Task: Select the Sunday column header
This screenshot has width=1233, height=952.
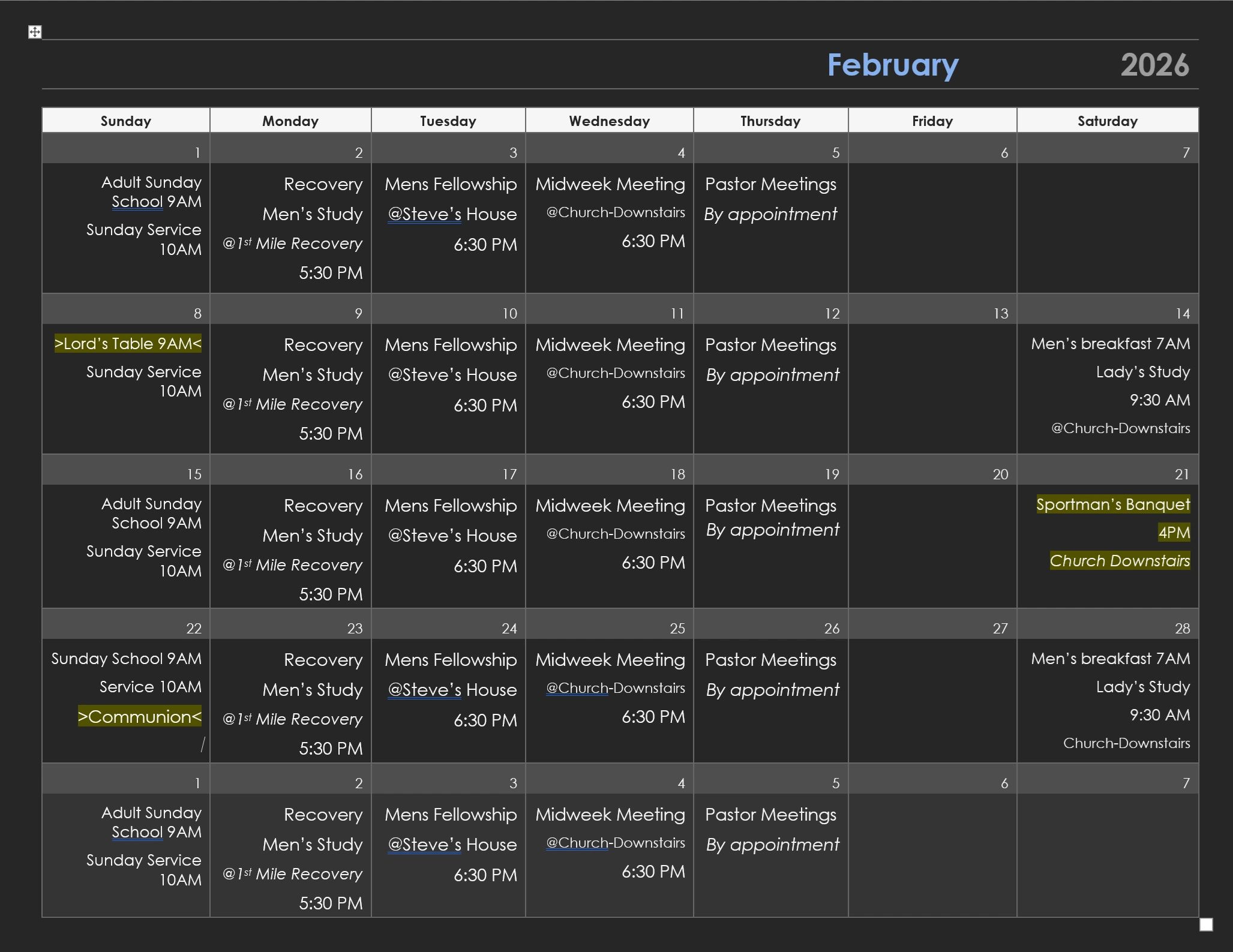Action: (x=125, y=121)
